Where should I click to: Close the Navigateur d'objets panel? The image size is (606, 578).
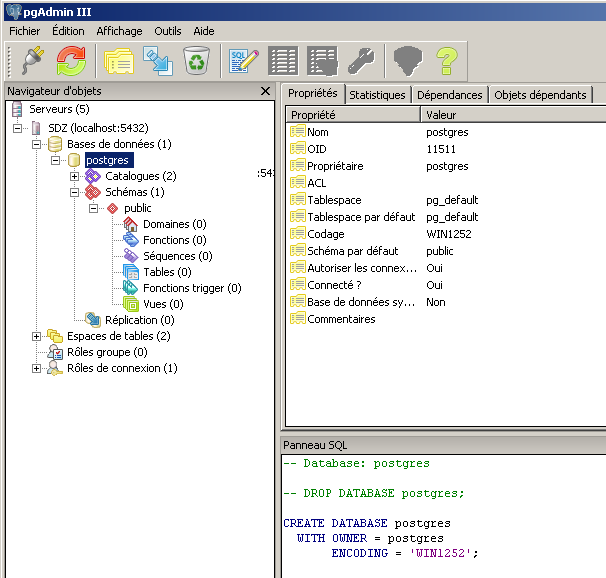265,91
